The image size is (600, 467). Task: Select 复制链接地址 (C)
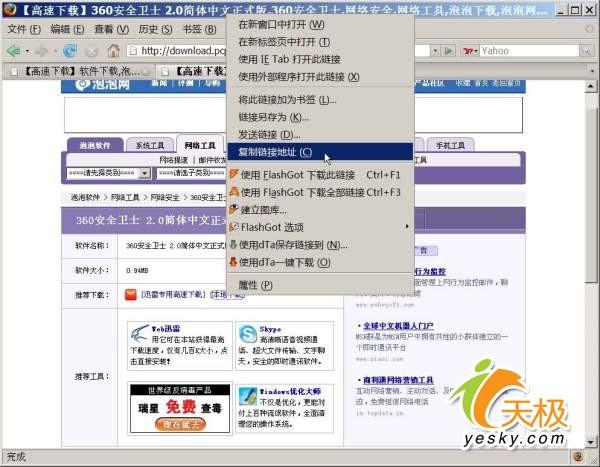[320, 152]
